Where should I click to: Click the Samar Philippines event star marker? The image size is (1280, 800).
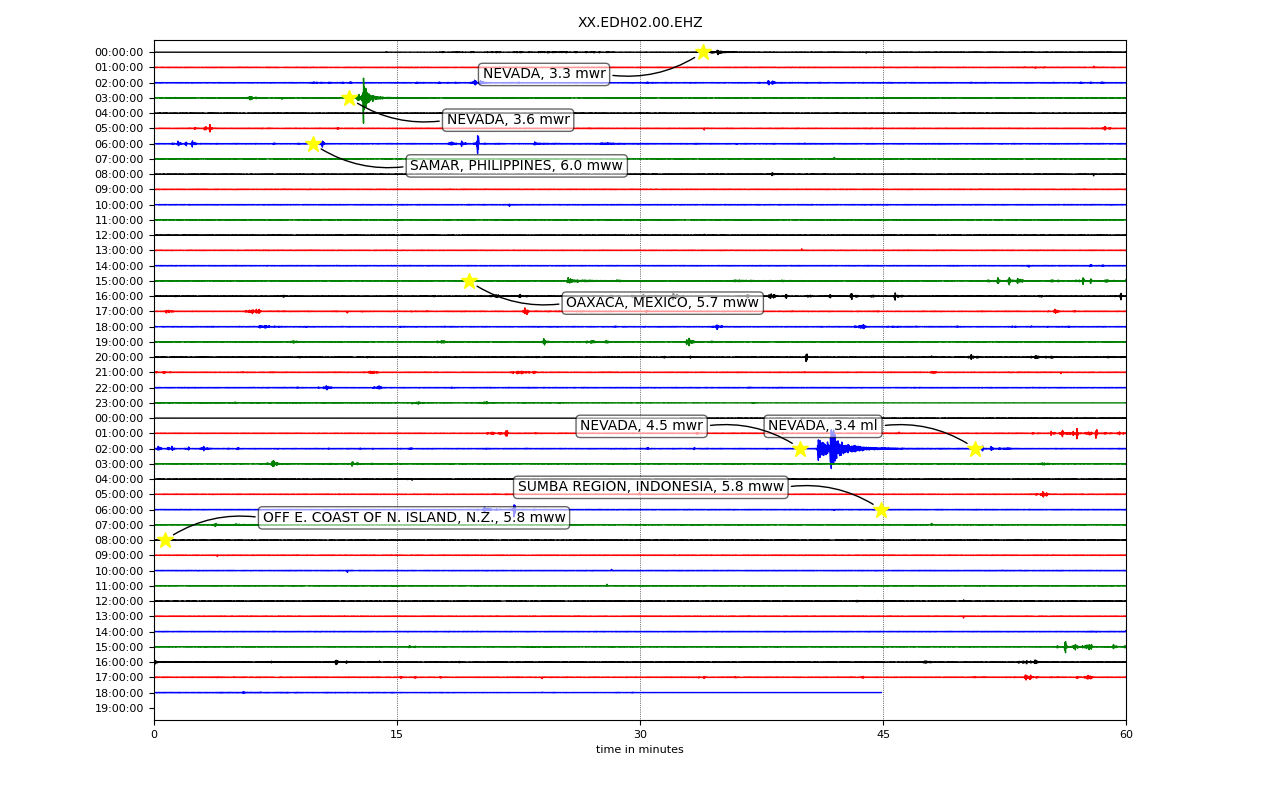pyautogui.click(x=313, y=144)
